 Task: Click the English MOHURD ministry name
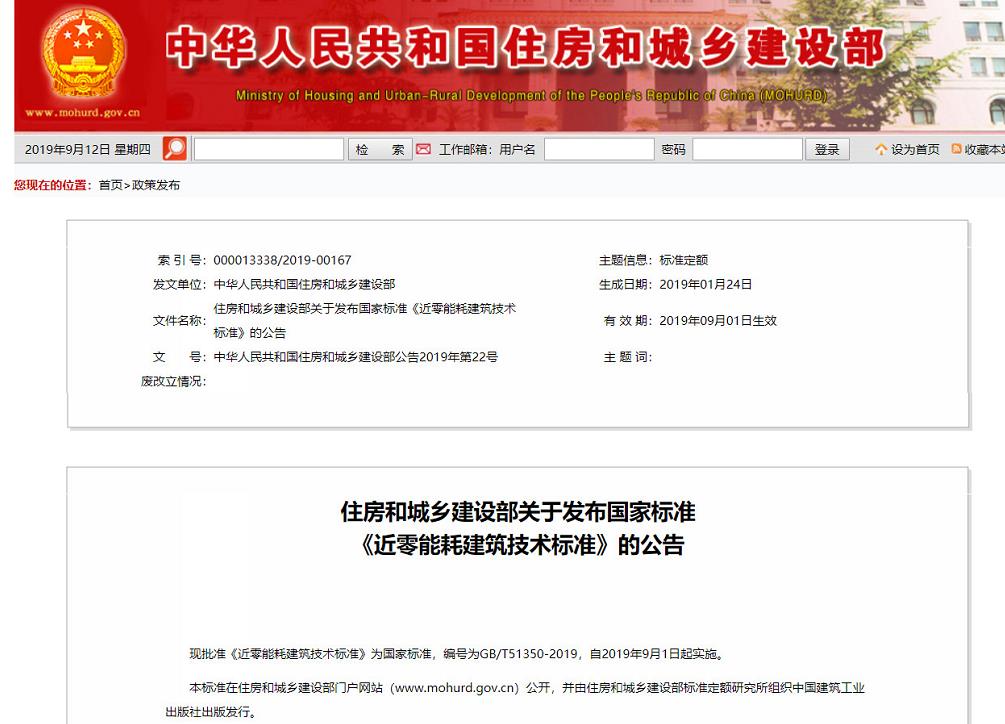(x=531, y=96)
